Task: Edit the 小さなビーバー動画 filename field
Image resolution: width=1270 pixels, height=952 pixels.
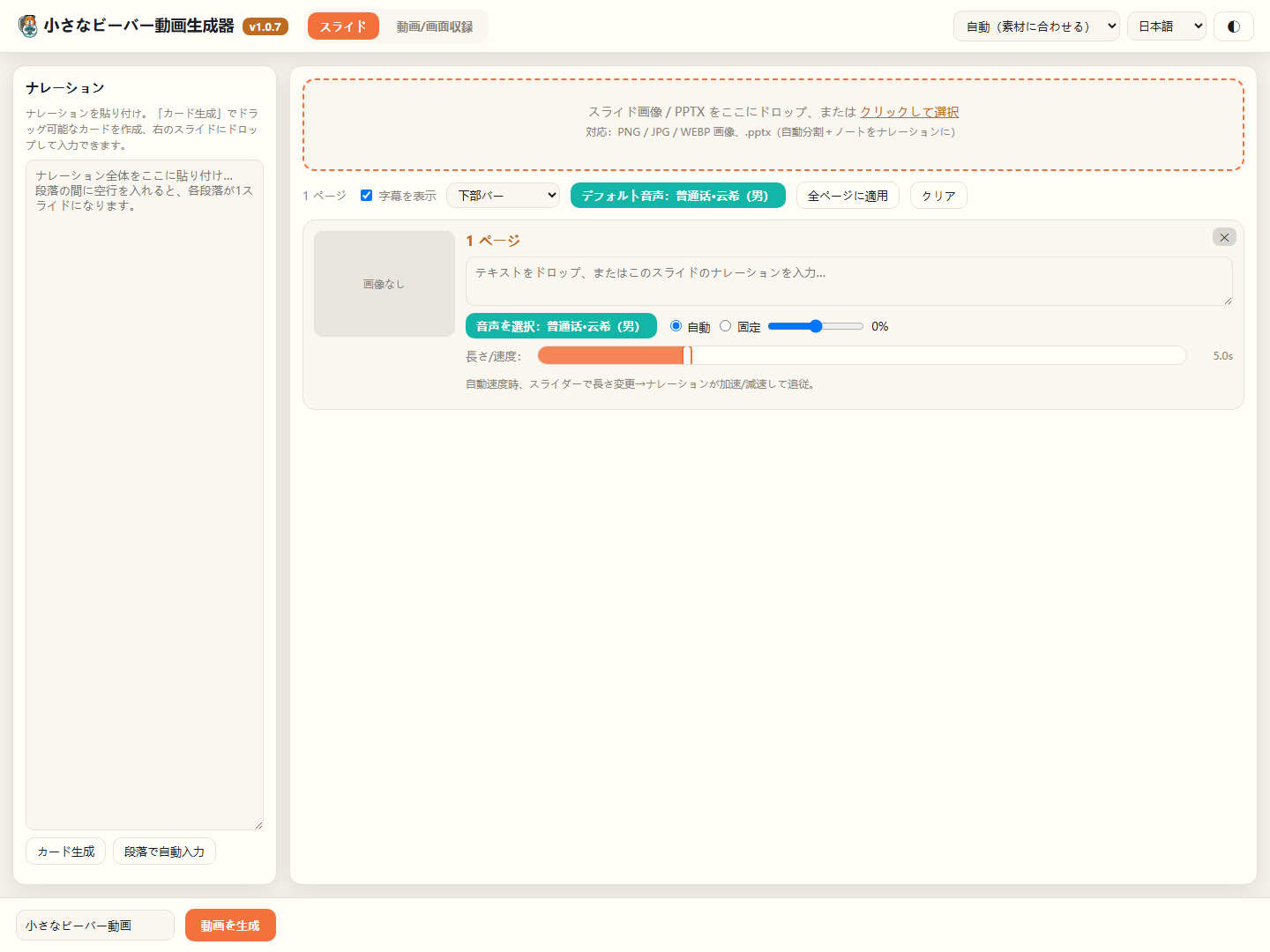Action: [95, 926]
